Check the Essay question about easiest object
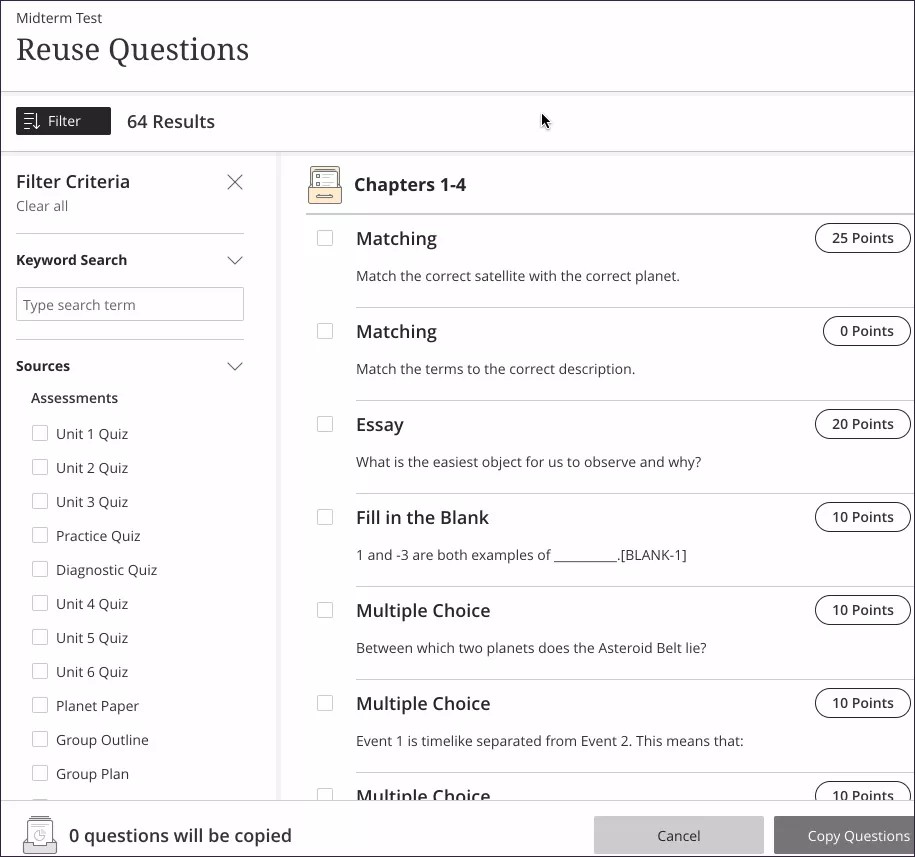Viewport: 915px width, 857px height. [324, 424]
